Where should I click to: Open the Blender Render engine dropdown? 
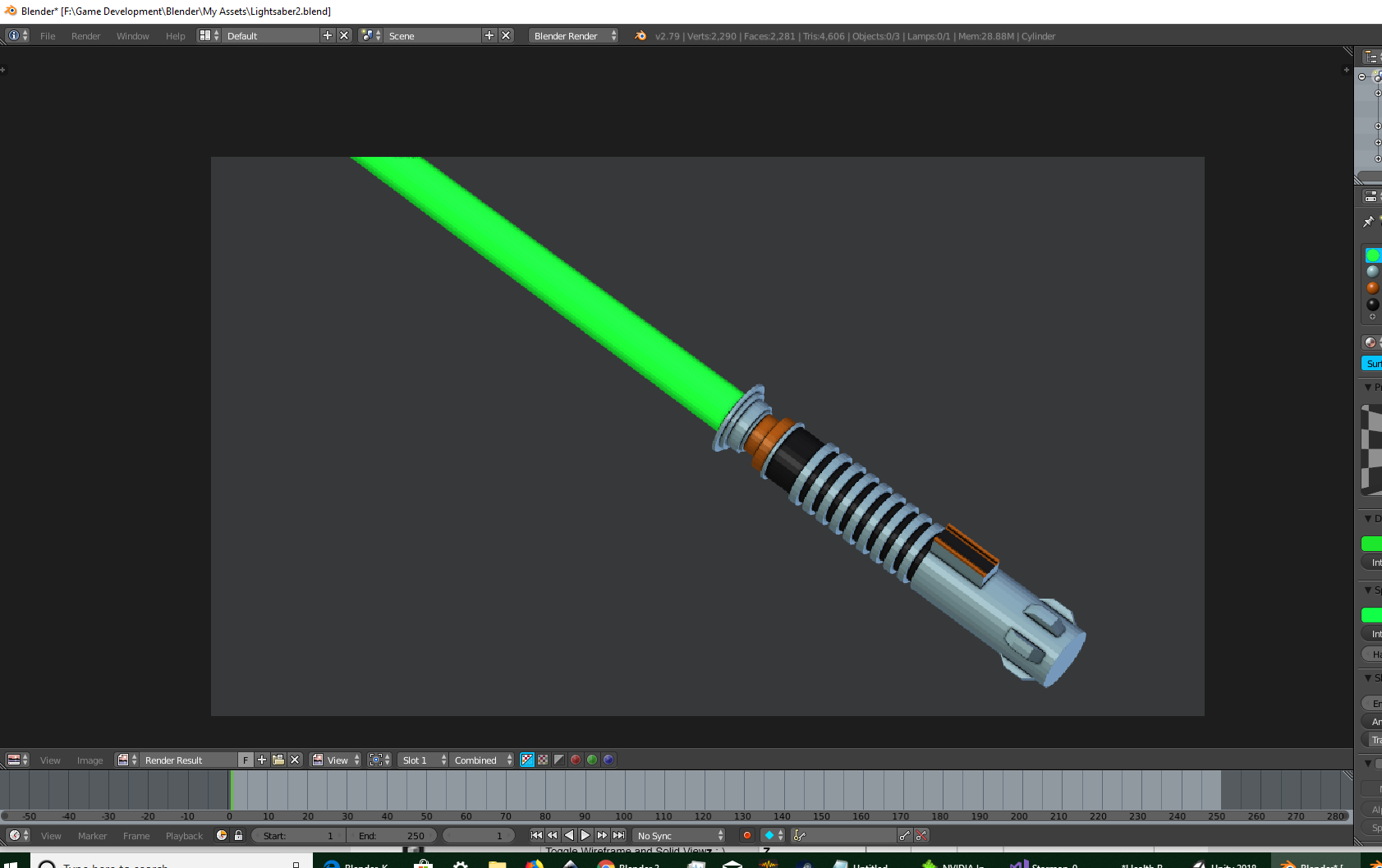click(x=573, y=35)
